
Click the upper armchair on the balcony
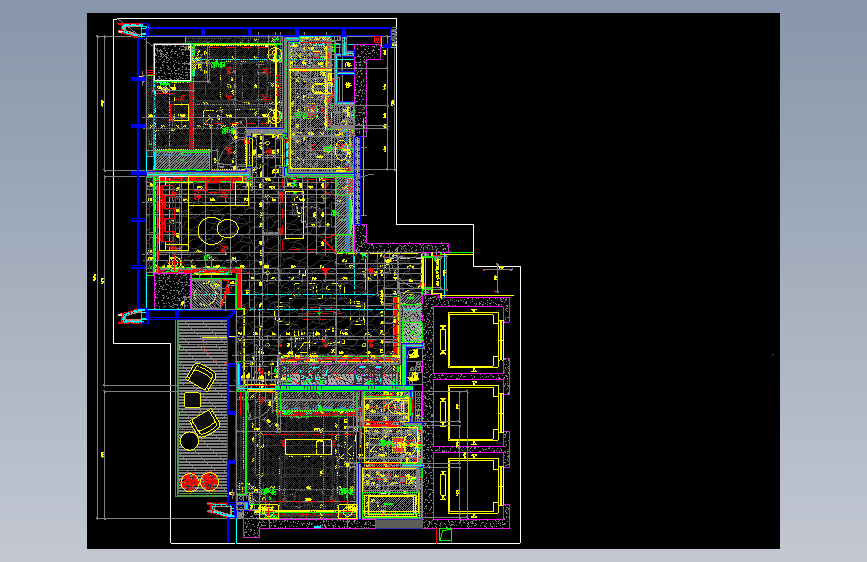click(201, 377)
